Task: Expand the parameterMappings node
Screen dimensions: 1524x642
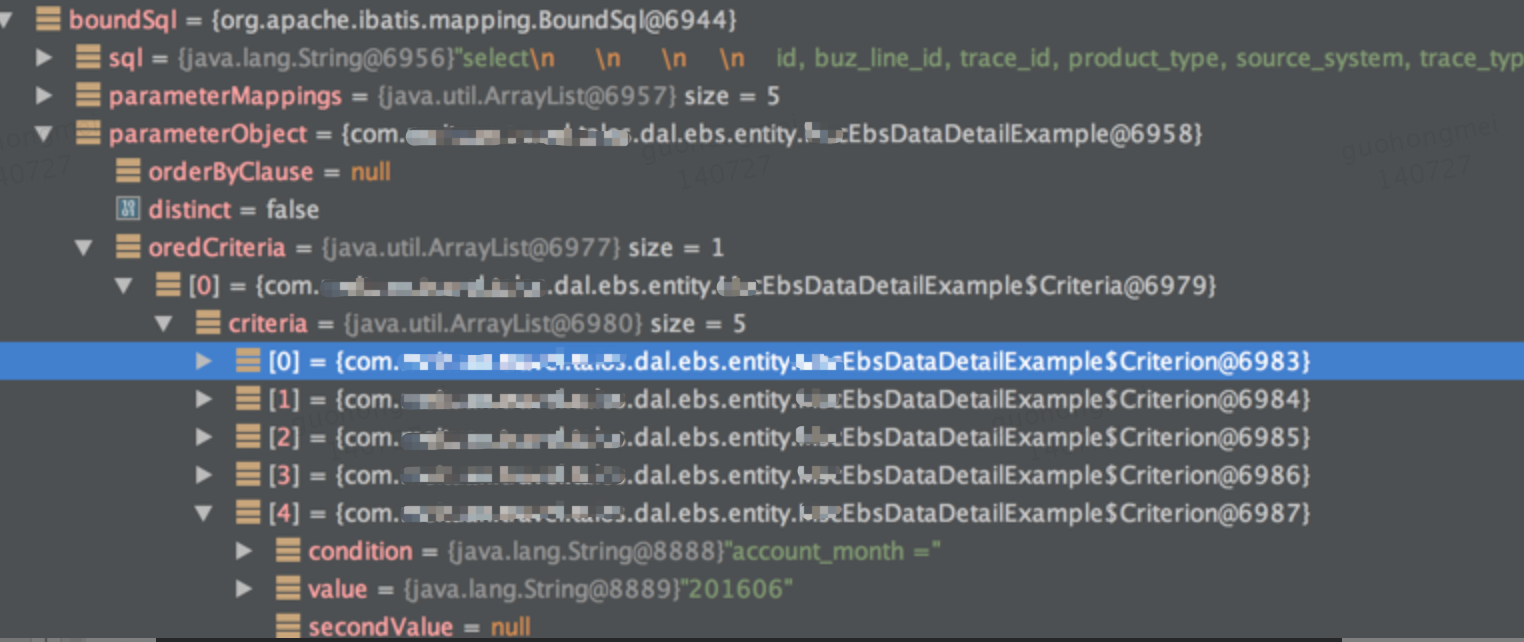Action: tap(43, 95)
